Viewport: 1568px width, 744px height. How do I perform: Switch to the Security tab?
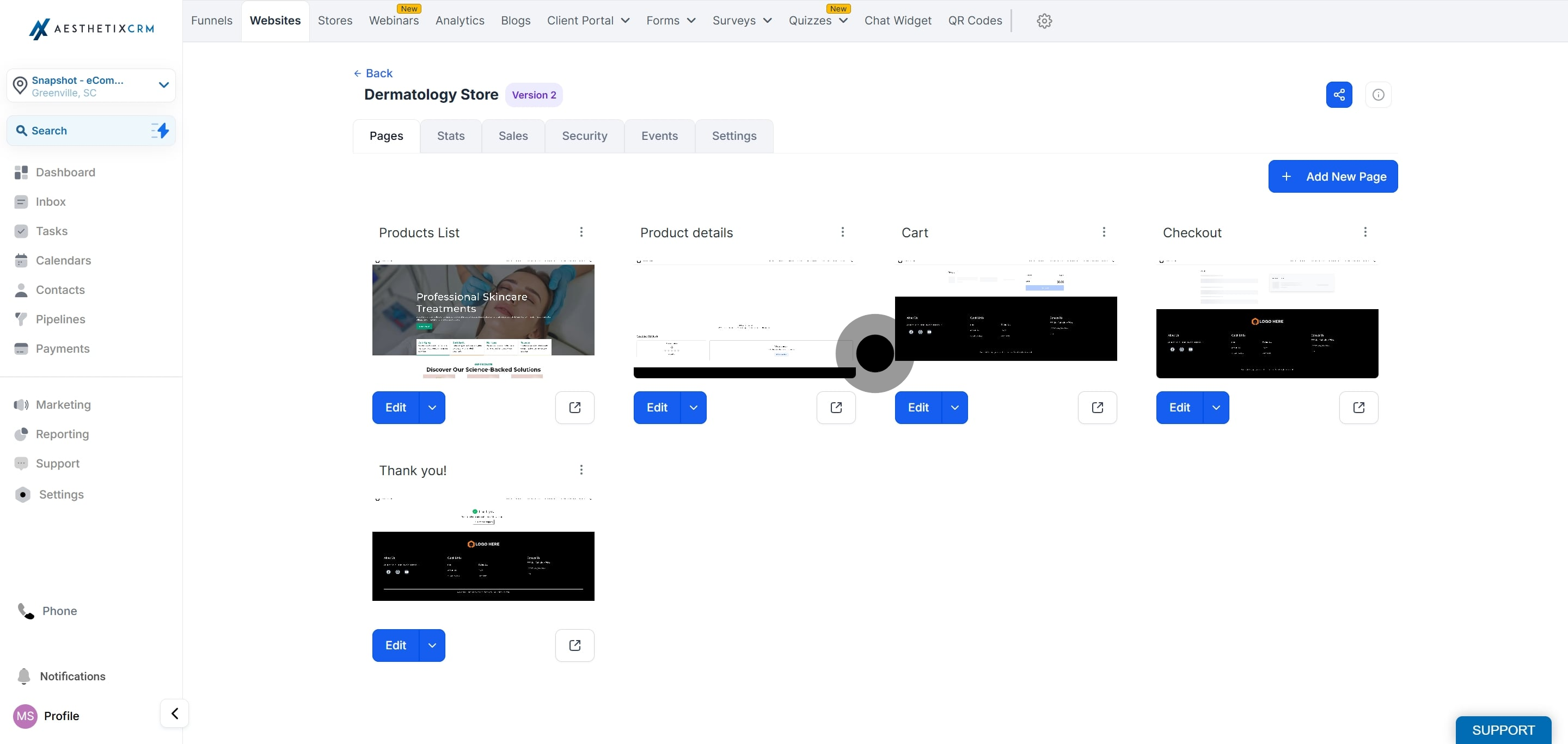click(584, 136)
